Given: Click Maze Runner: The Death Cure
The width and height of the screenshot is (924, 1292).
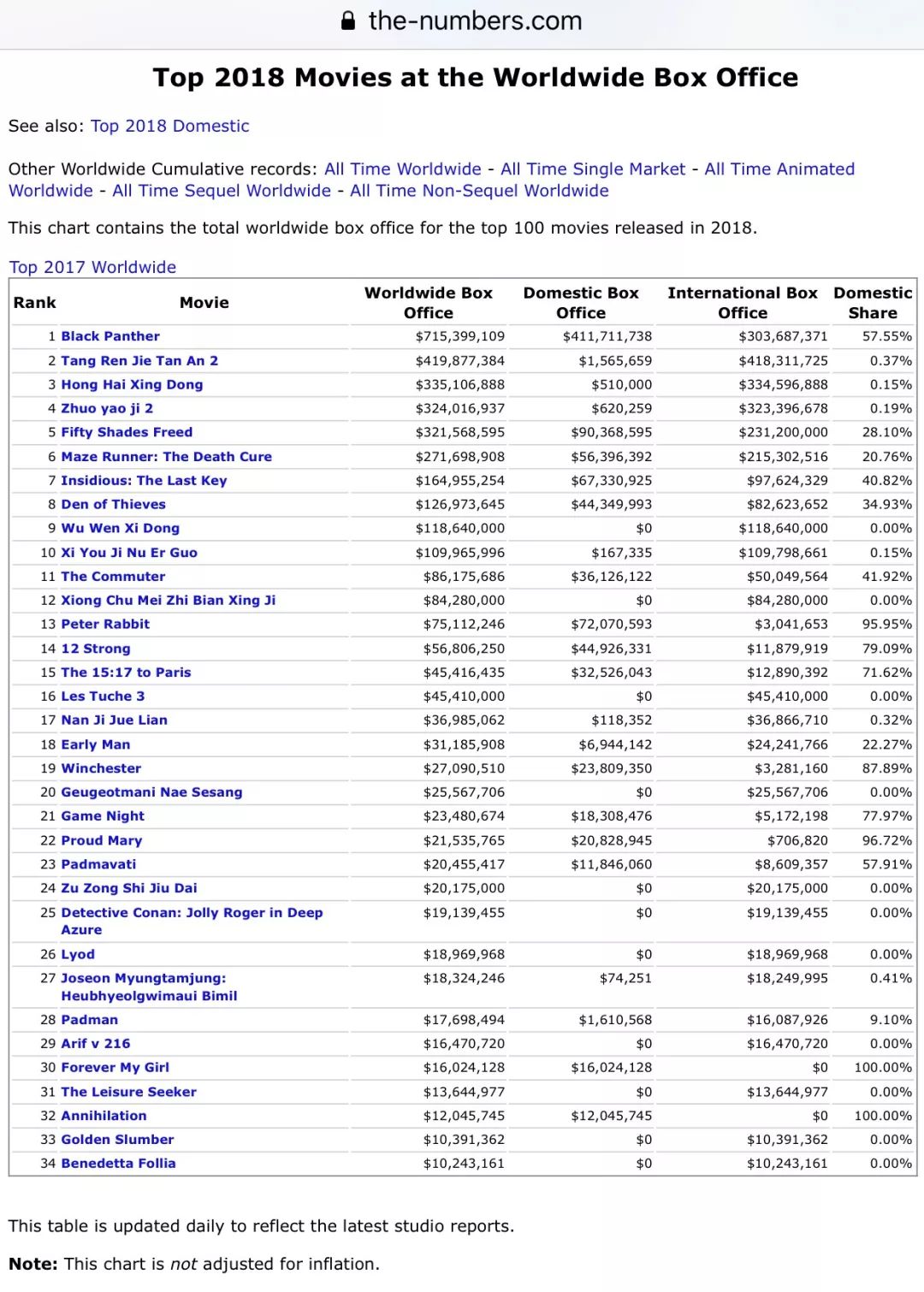Looking at the screenshot, I should (x=166, y=456).
